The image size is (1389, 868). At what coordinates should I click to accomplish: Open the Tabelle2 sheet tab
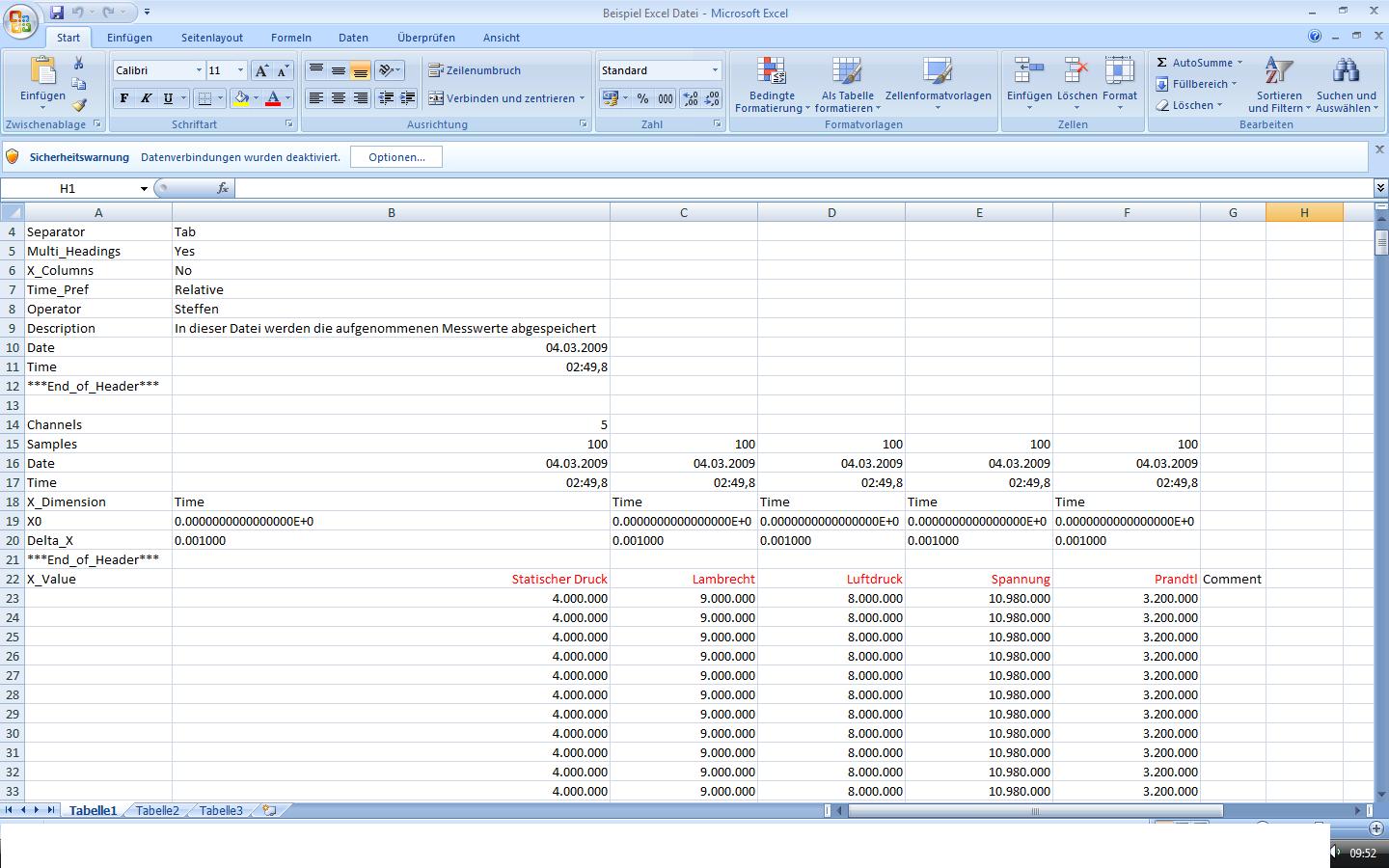point(157,810)
